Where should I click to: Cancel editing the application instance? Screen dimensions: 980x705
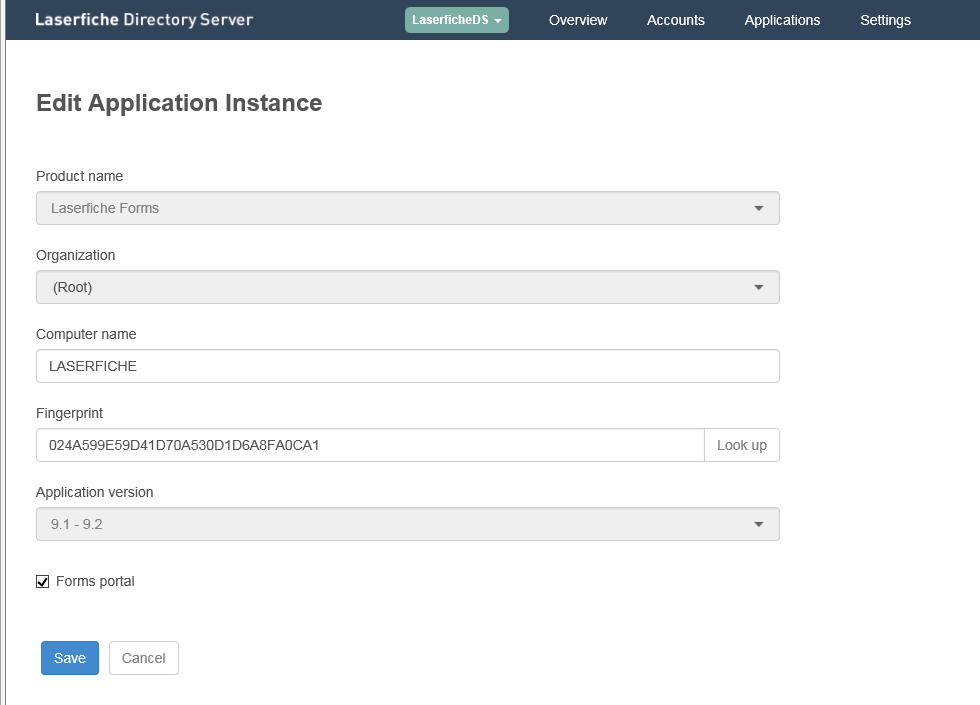pos(144,658)
